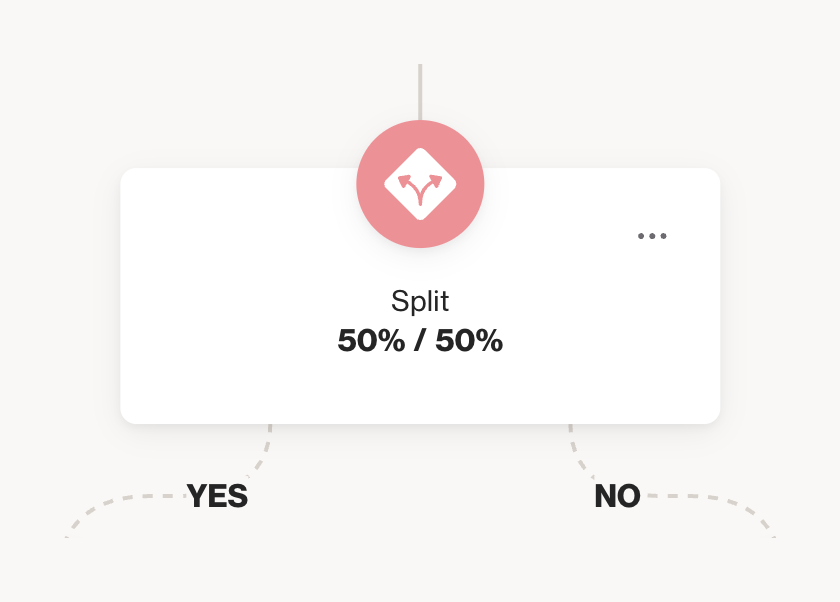Click the top incoming connector line
This screenshot has height=602, width=840.
click(x=420, y=90)
